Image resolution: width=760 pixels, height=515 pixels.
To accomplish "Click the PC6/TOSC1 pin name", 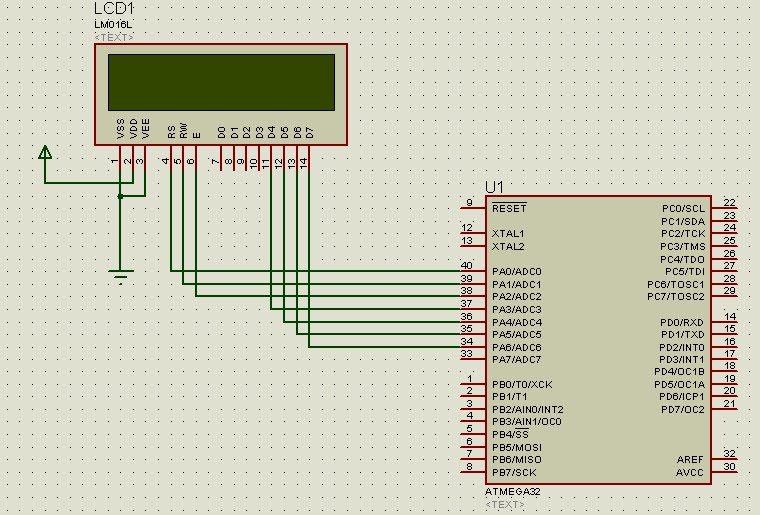I will pos(676,284).
